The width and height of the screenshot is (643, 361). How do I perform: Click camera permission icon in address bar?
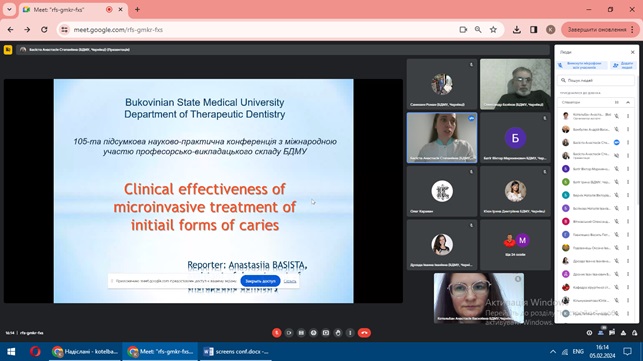coord(463,30)
